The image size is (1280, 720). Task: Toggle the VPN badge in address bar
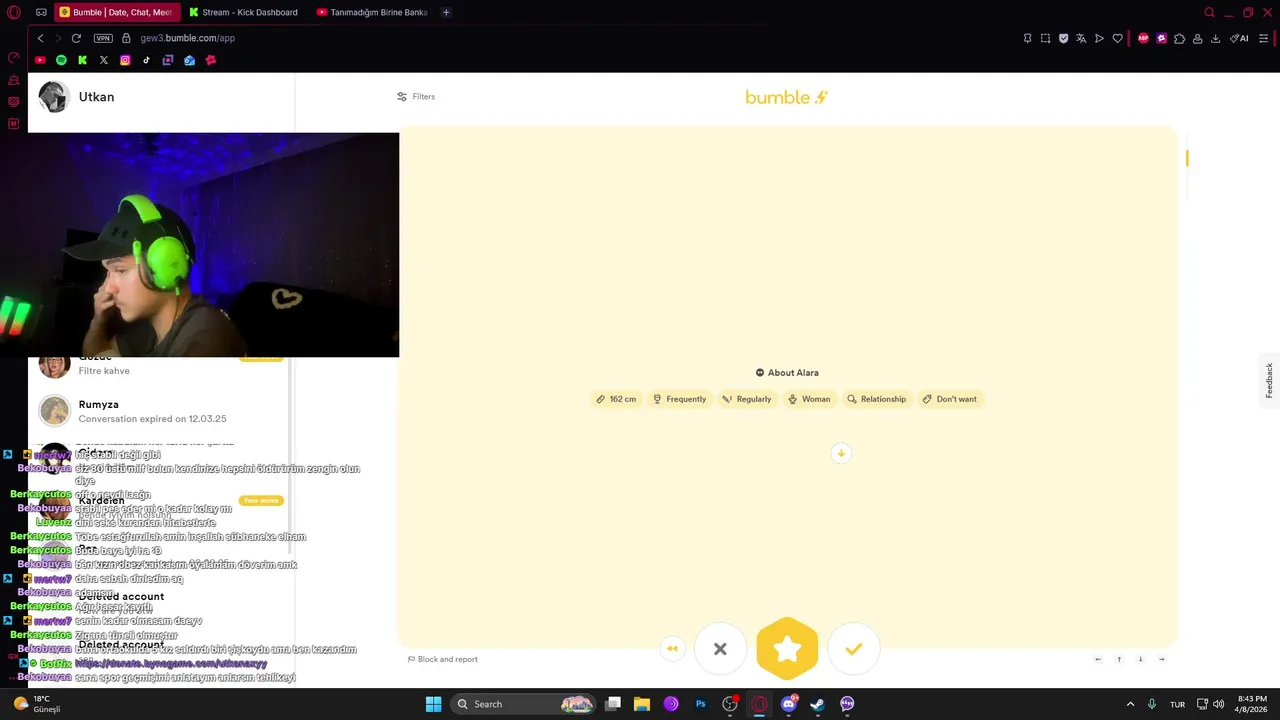tap(103, 38)
